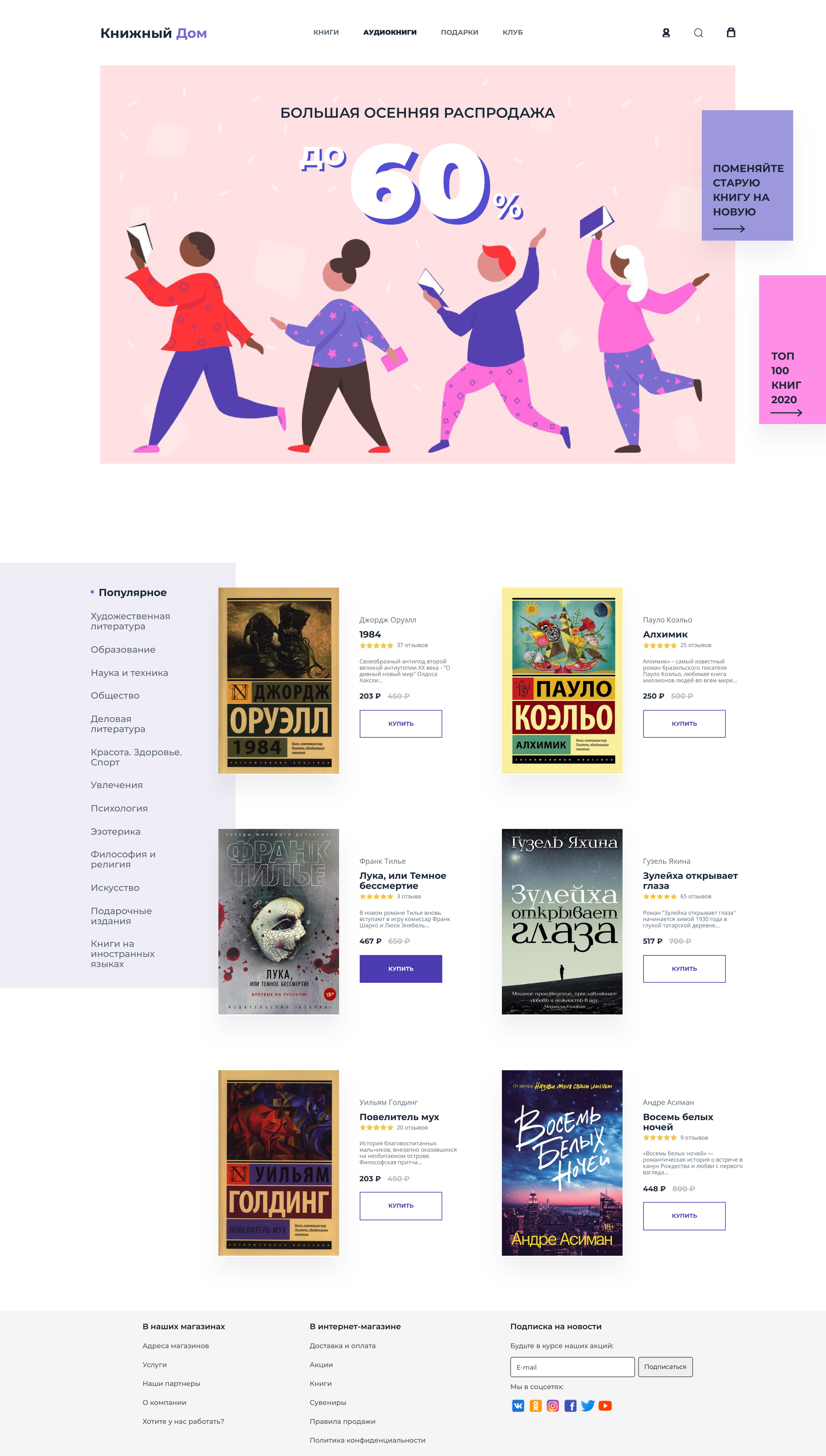Open the shopping bag cart icon
The height and width of the screenshot is (1456, 826).
[731, 32]
